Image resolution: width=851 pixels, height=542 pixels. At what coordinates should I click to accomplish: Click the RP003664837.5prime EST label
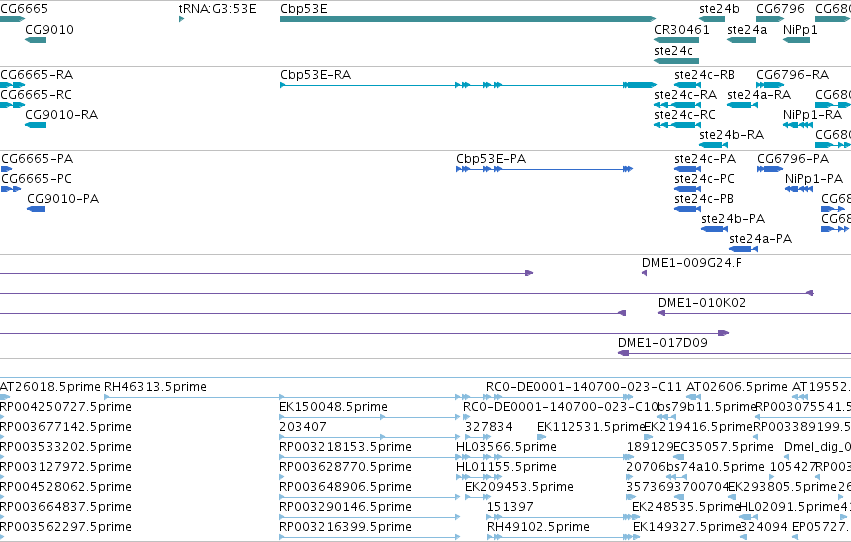tap(66, 507)
